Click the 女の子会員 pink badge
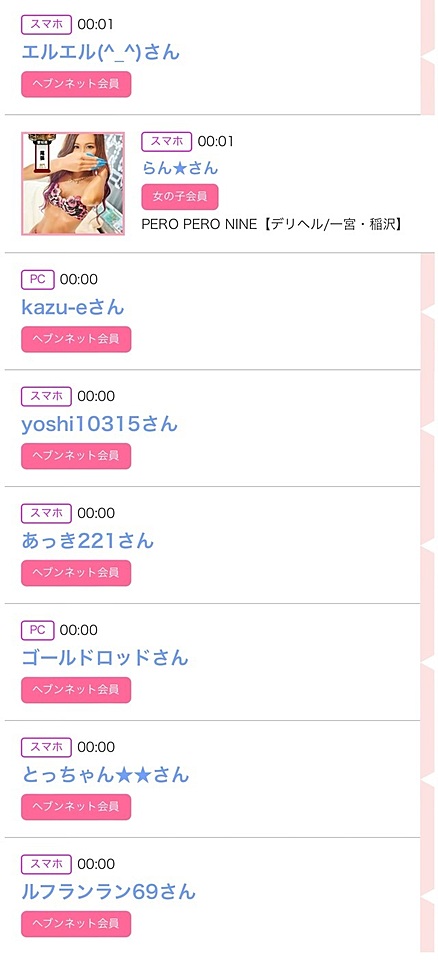Screen dimensions: 438x960 (x=179, y=197)
